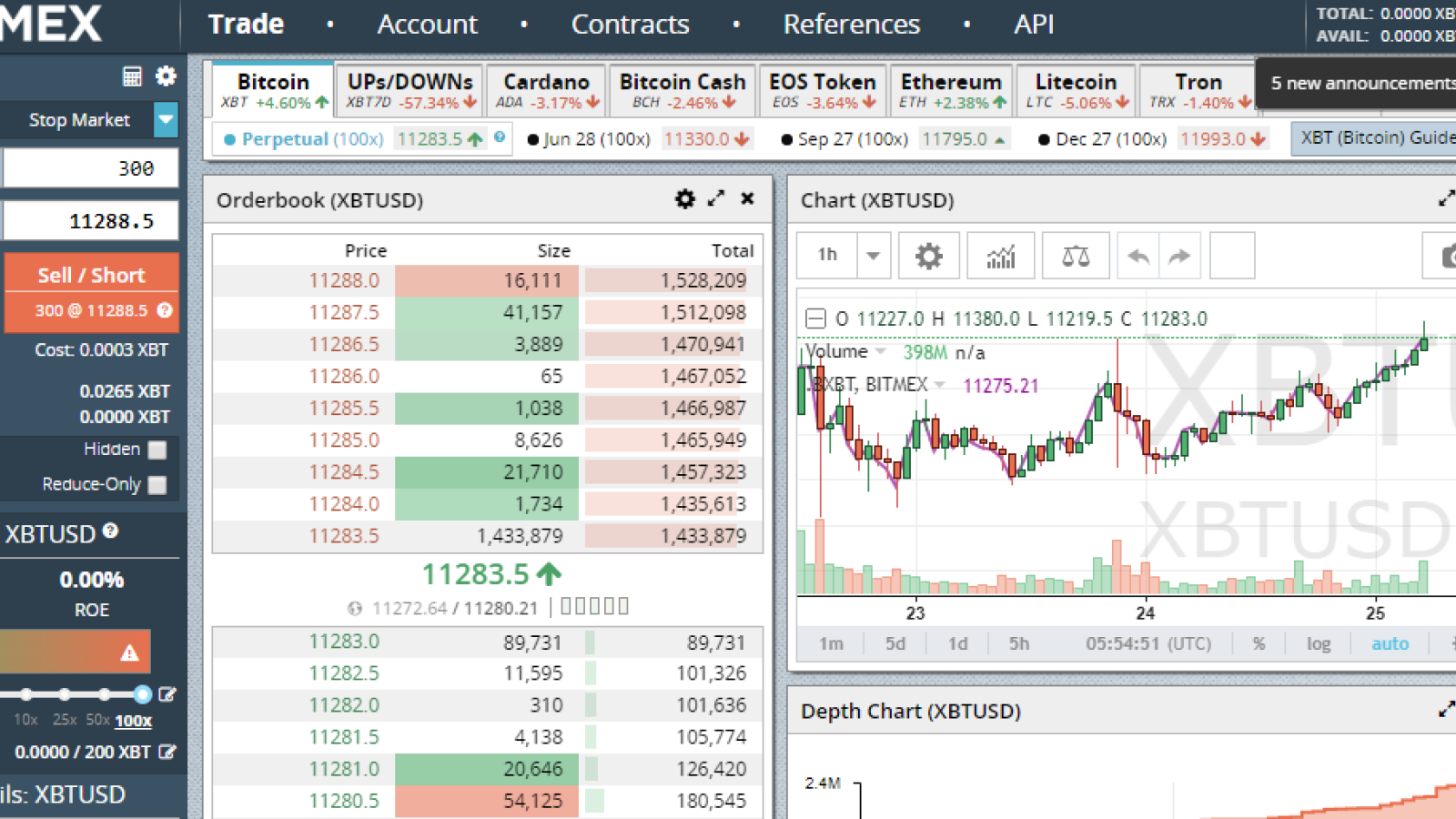Open chart settings gear

[928, 256]
